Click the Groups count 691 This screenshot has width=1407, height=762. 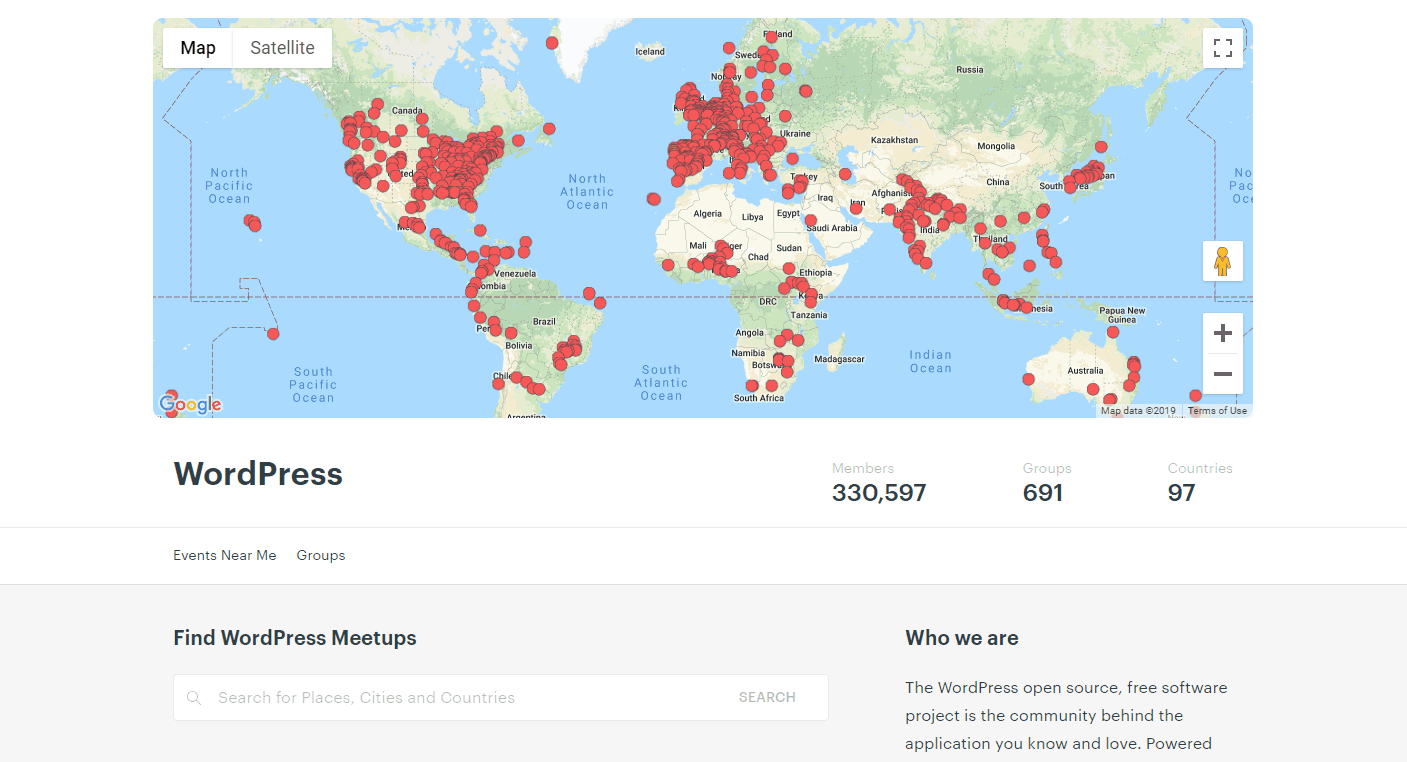pos(1043,493)
